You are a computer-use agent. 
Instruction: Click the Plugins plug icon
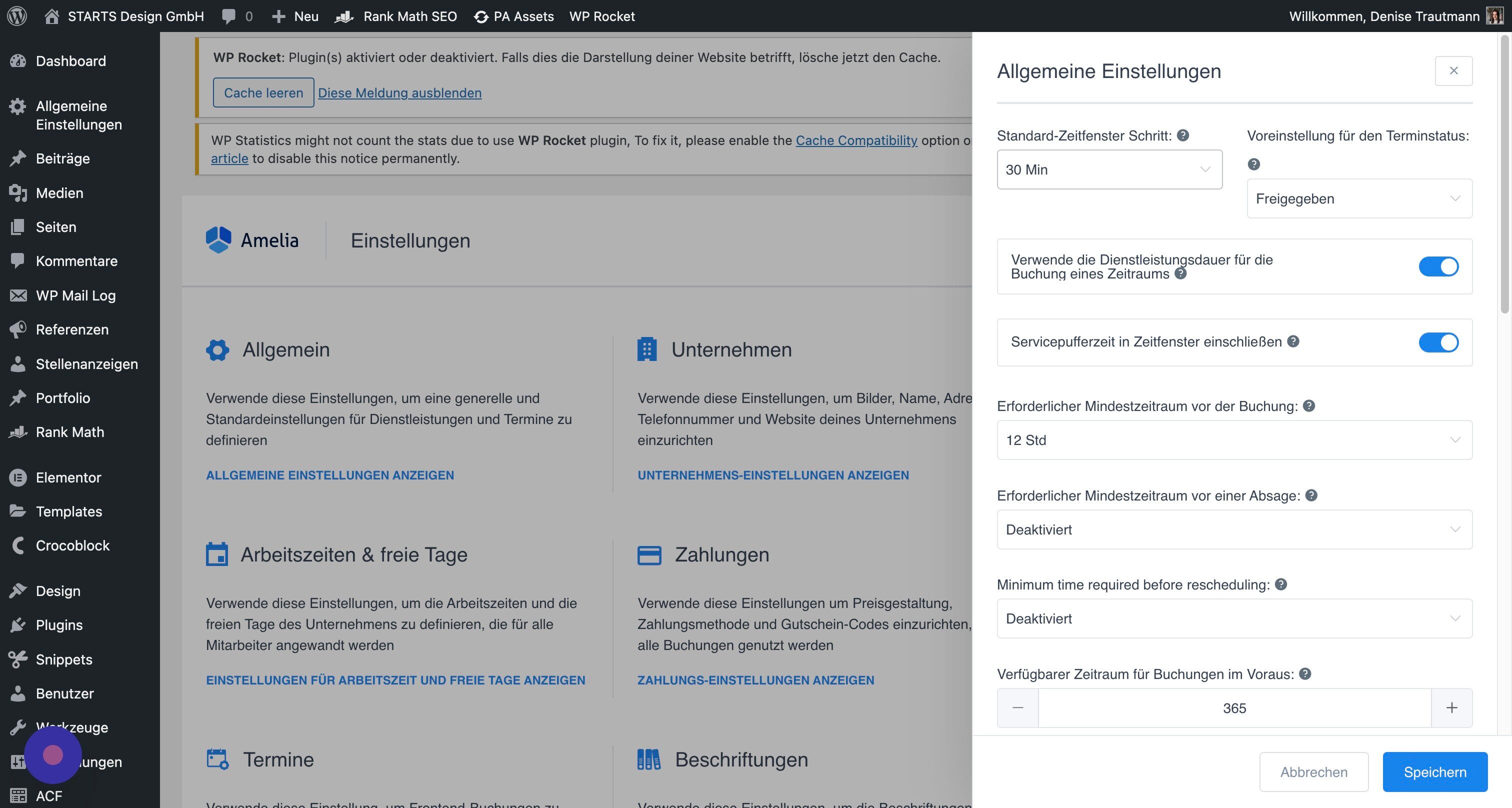tap(18, 625)
